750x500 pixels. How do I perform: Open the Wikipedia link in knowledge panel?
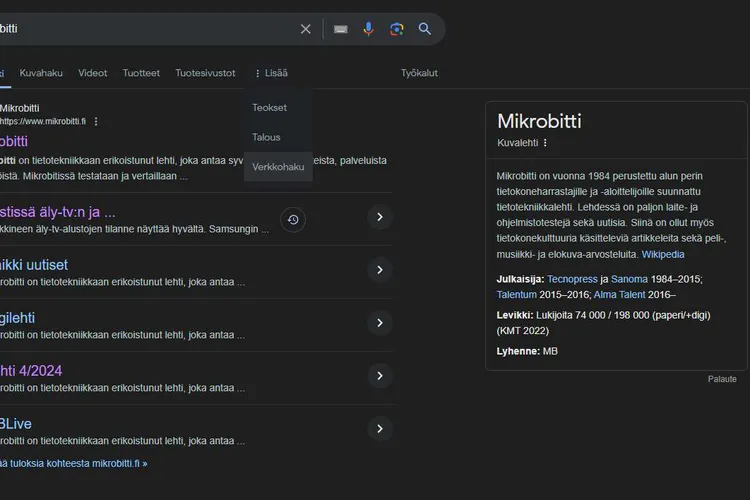663,255
